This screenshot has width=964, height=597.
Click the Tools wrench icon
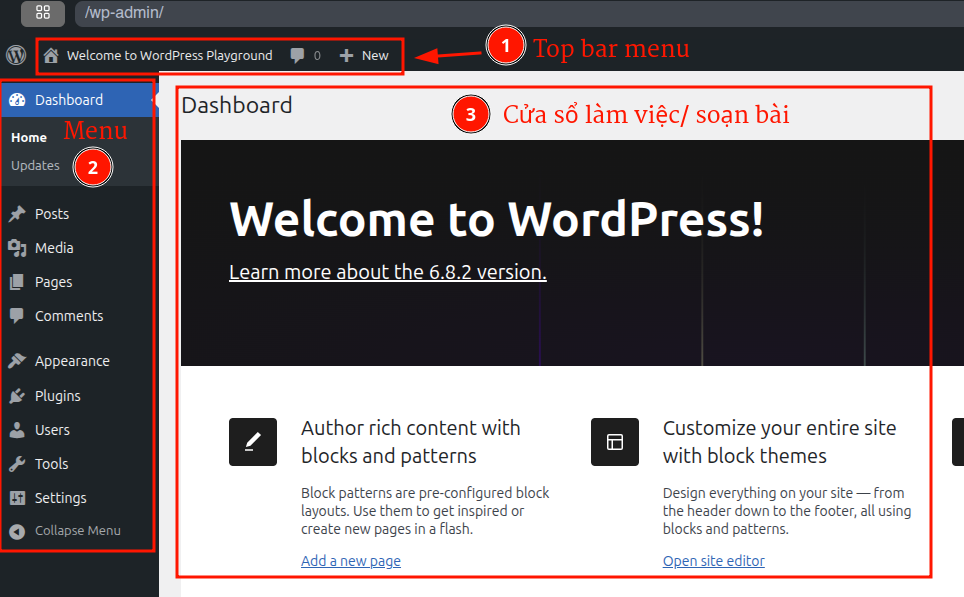coord(17,464)
